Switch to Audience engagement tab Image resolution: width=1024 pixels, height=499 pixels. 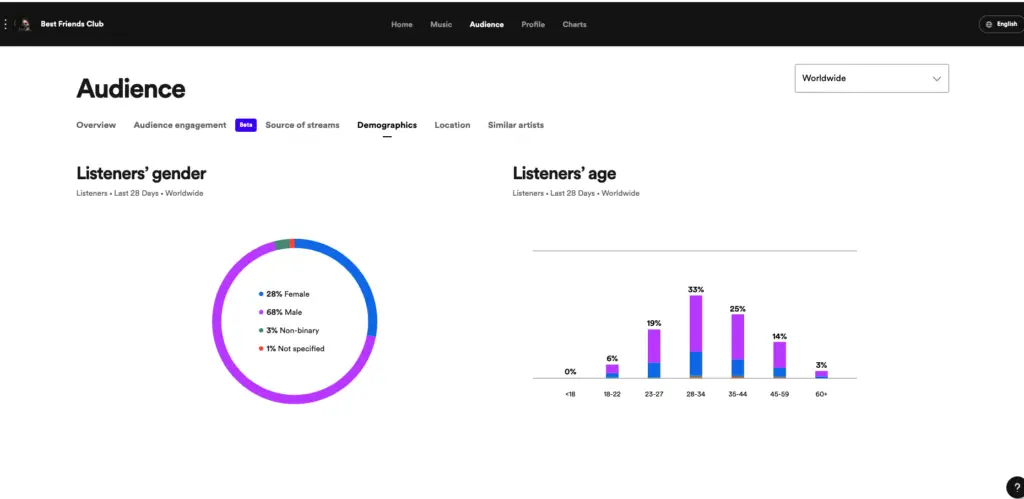point(180,125)
